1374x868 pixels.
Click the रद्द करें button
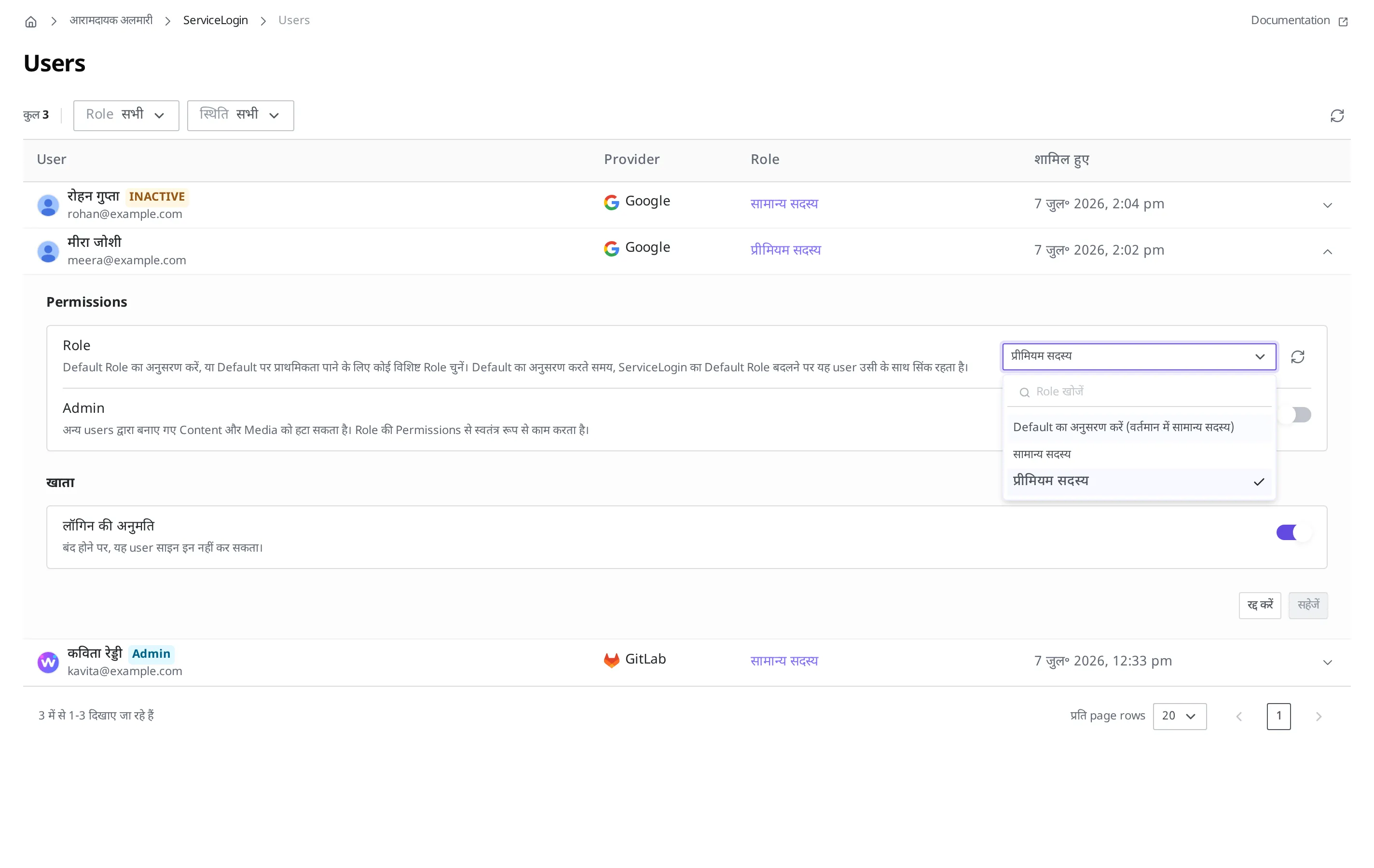tap(1260, 605)
